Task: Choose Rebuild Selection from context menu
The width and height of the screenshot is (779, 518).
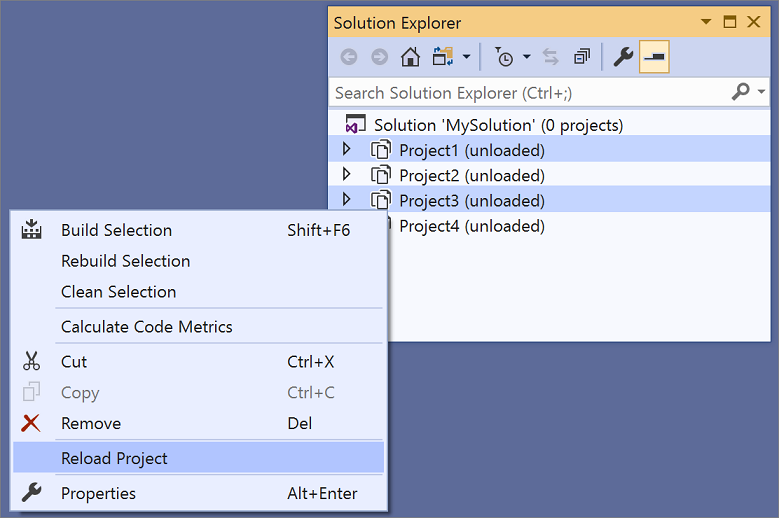Action: point(199,261)
